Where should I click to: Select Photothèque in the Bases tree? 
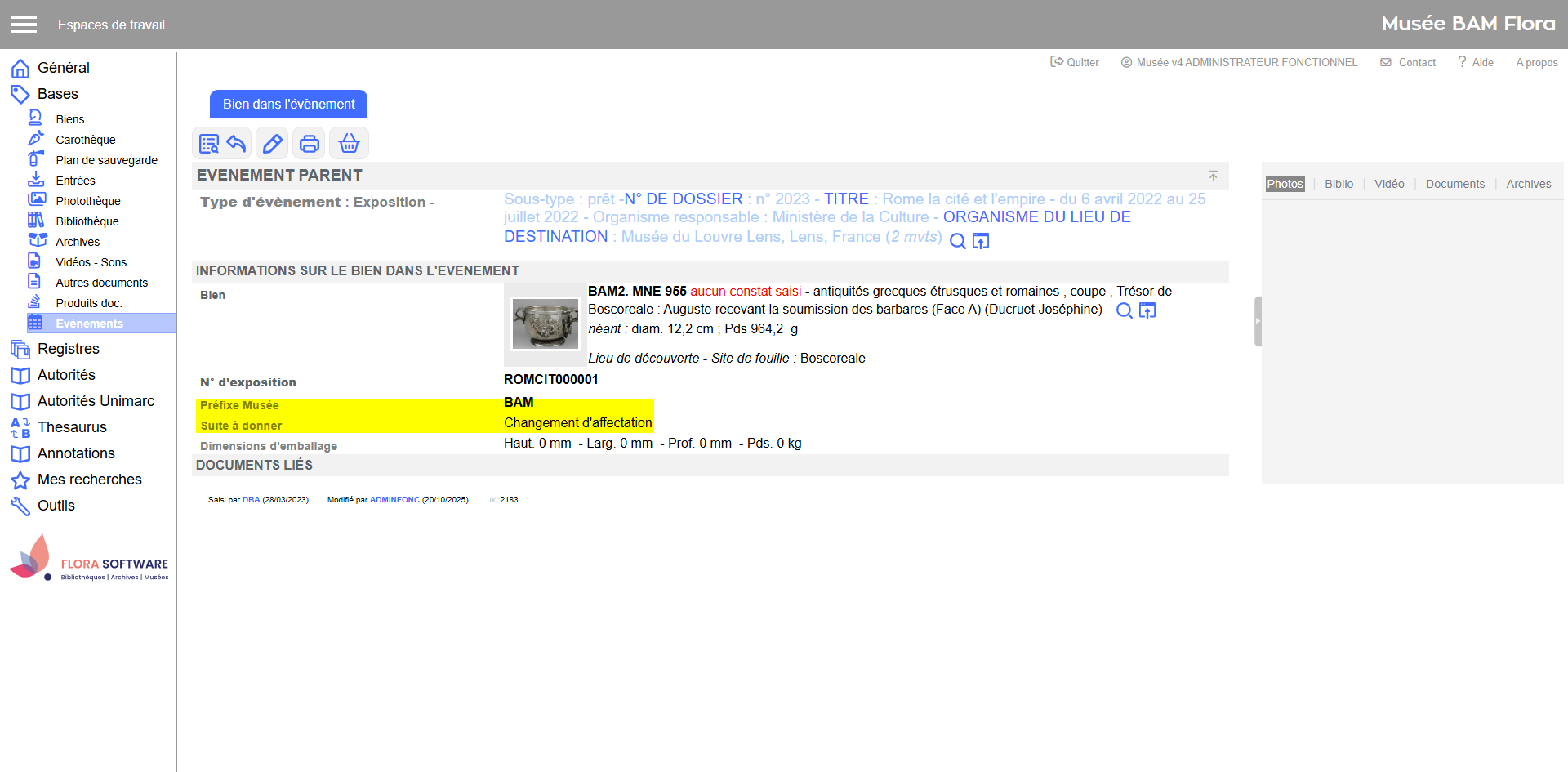[x=88, y=201]
